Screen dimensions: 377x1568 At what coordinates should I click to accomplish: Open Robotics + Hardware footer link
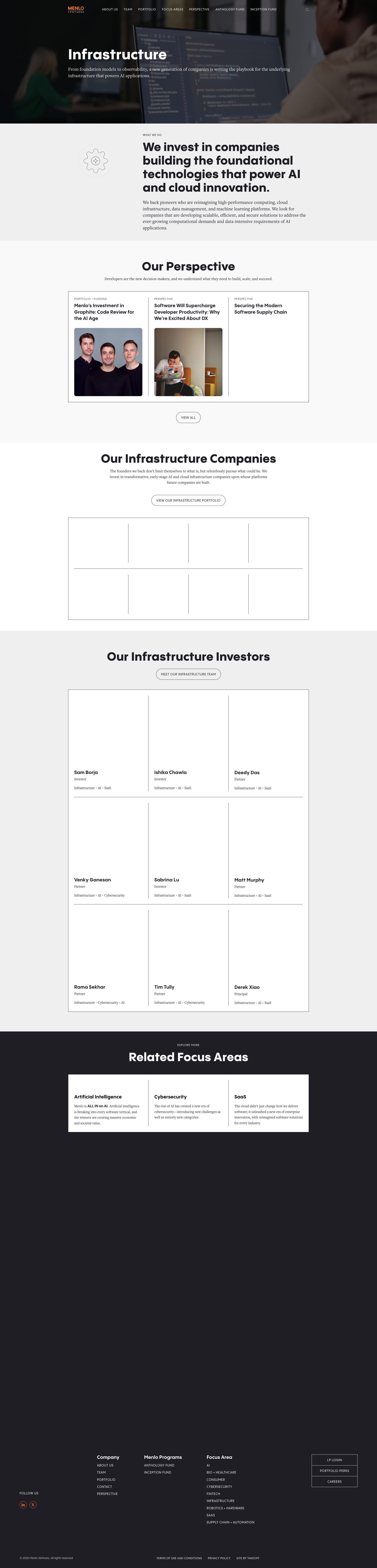pyautogui.click(x=225, y=1508)
